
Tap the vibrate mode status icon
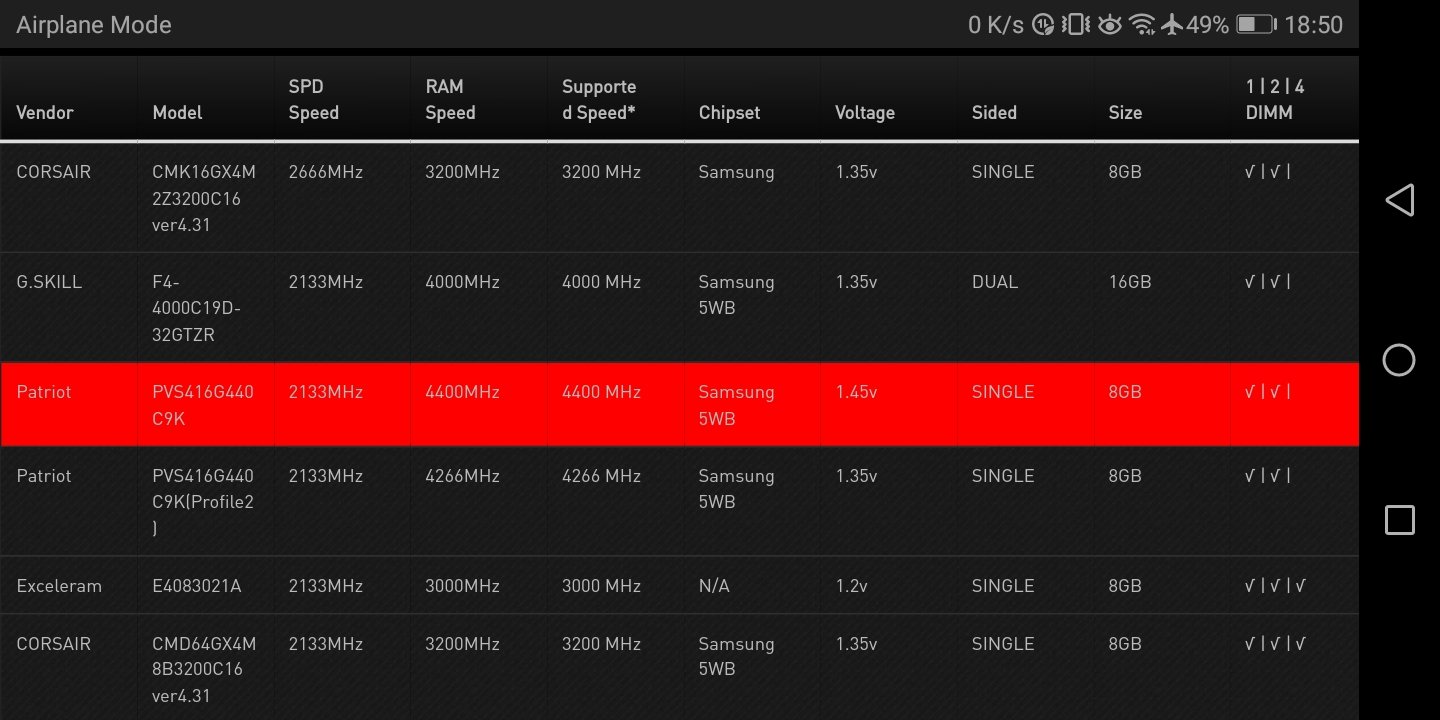click(1076, 25)
